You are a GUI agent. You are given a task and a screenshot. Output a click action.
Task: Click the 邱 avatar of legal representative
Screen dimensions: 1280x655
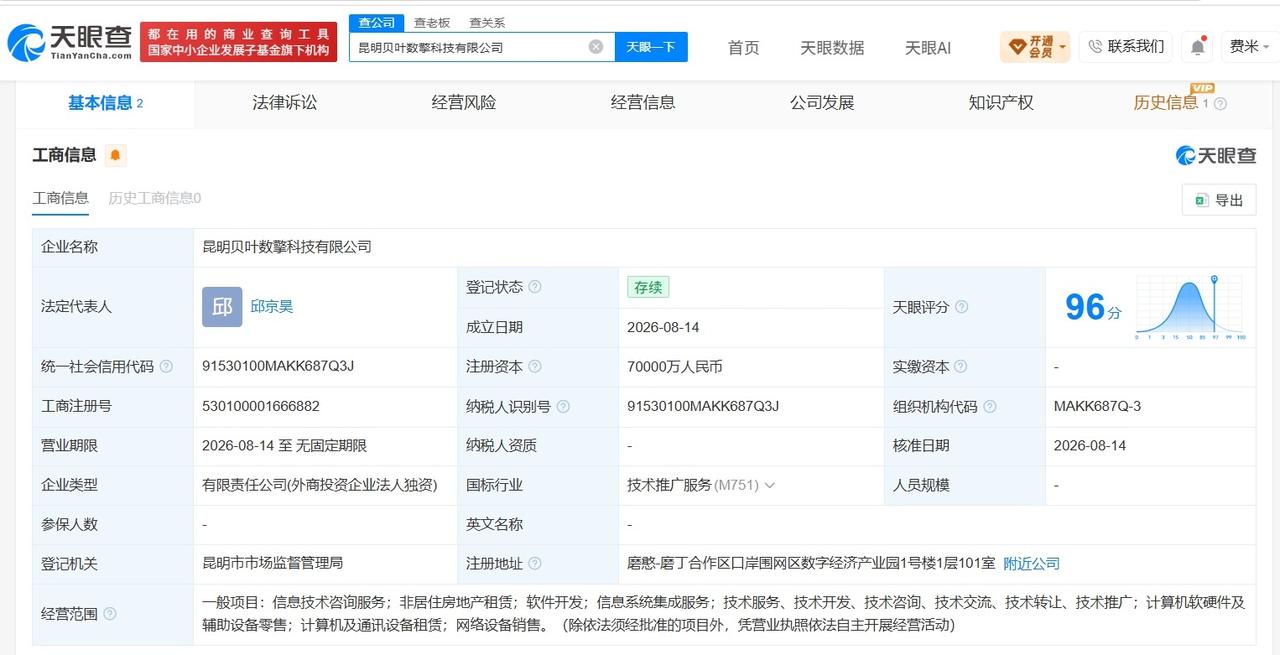(x=222, y=307)
